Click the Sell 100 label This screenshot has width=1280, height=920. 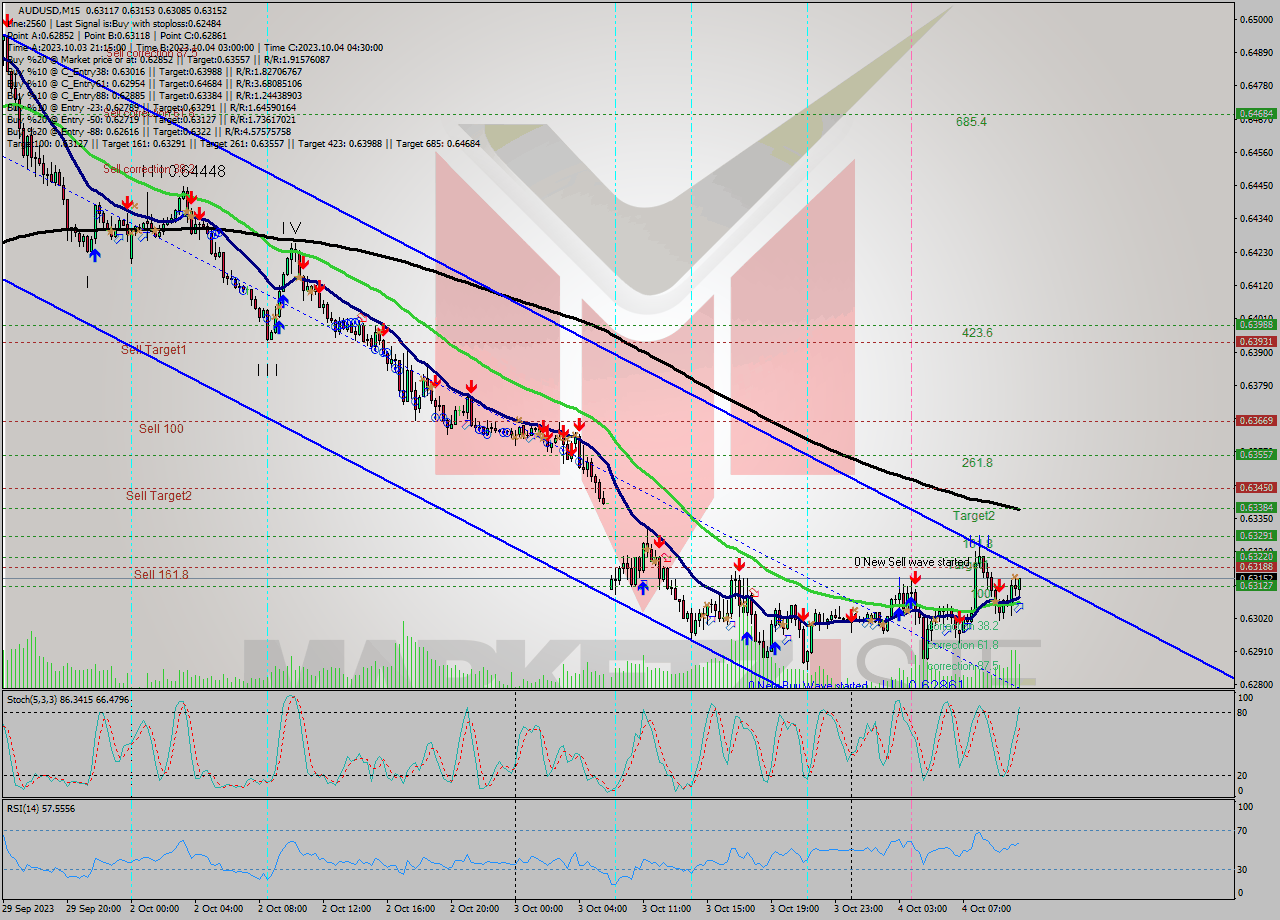(161, 429)
